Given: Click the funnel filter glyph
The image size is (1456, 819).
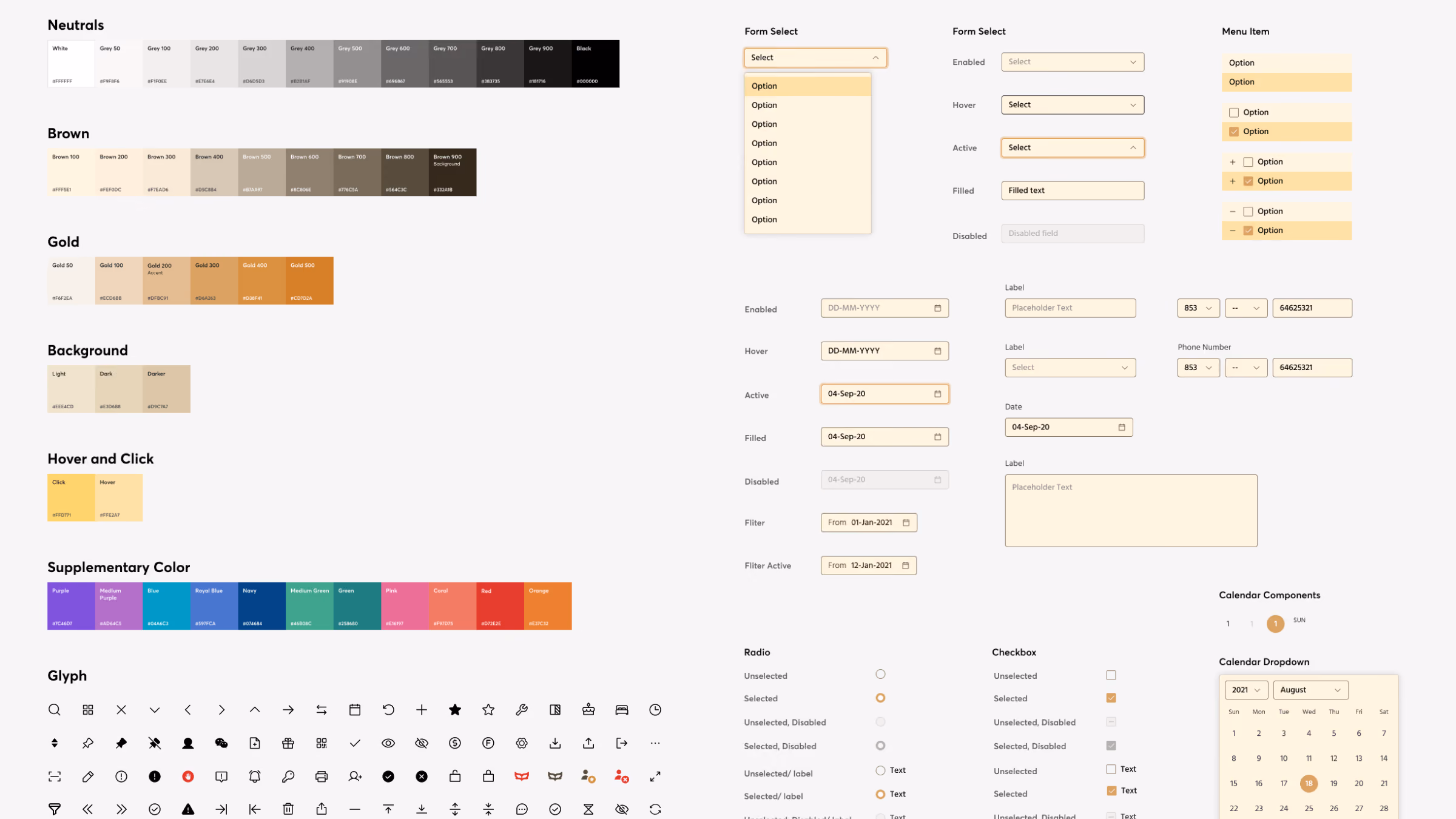Looking at the screenshot, I should 55,809.
